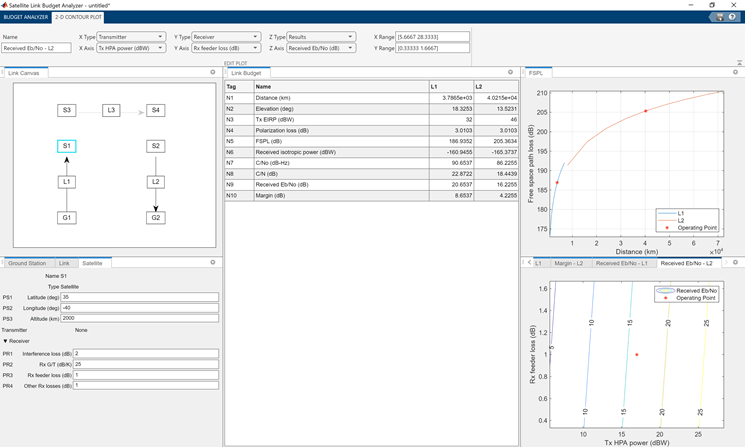The width and height of the screenshot is (745, 447).
Task: Open FSPL panel actions menu icon
Action: 736,73
